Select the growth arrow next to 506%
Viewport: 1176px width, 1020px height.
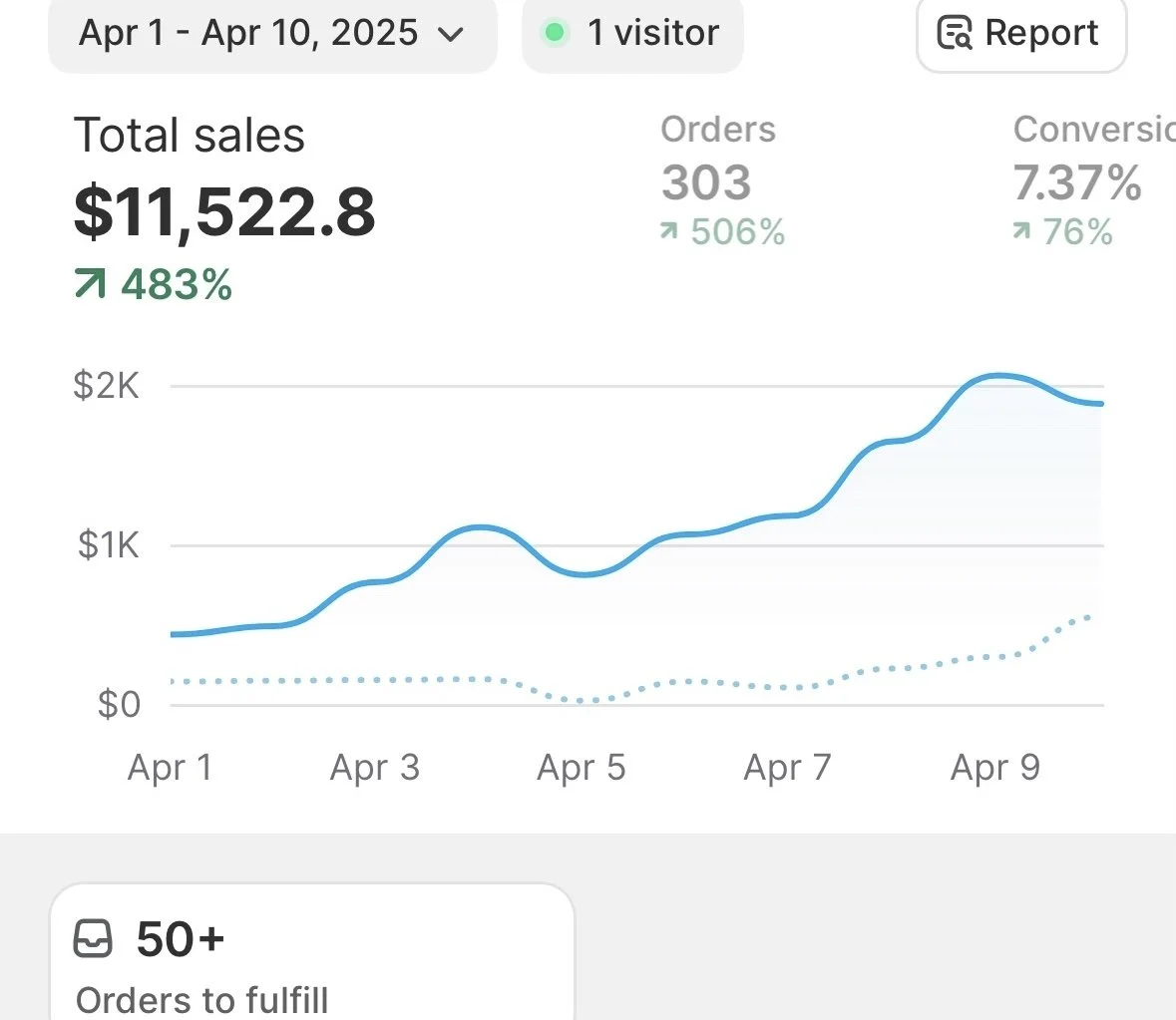tap(667, 231)
